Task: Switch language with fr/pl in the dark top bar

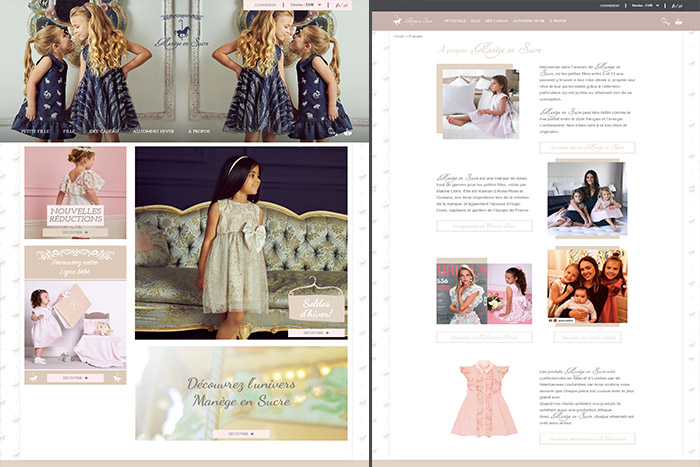Action: [x=677, y=5]
